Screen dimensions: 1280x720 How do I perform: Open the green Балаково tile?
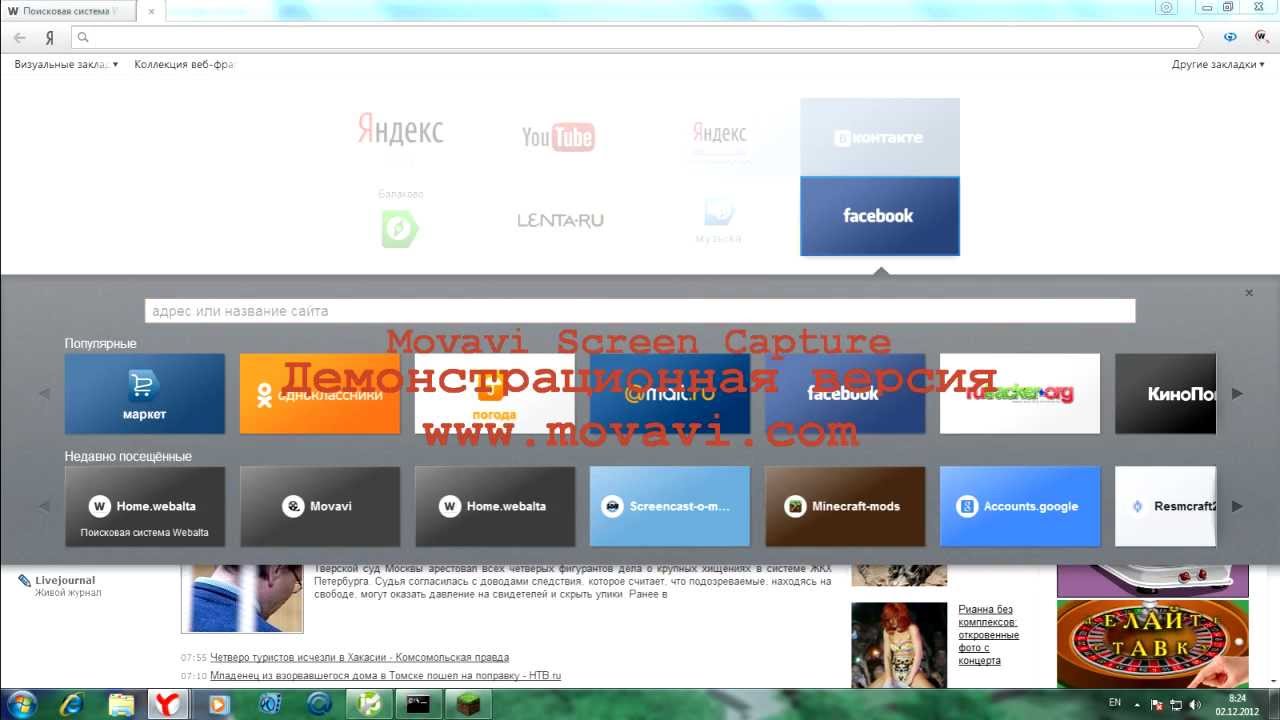400,219
